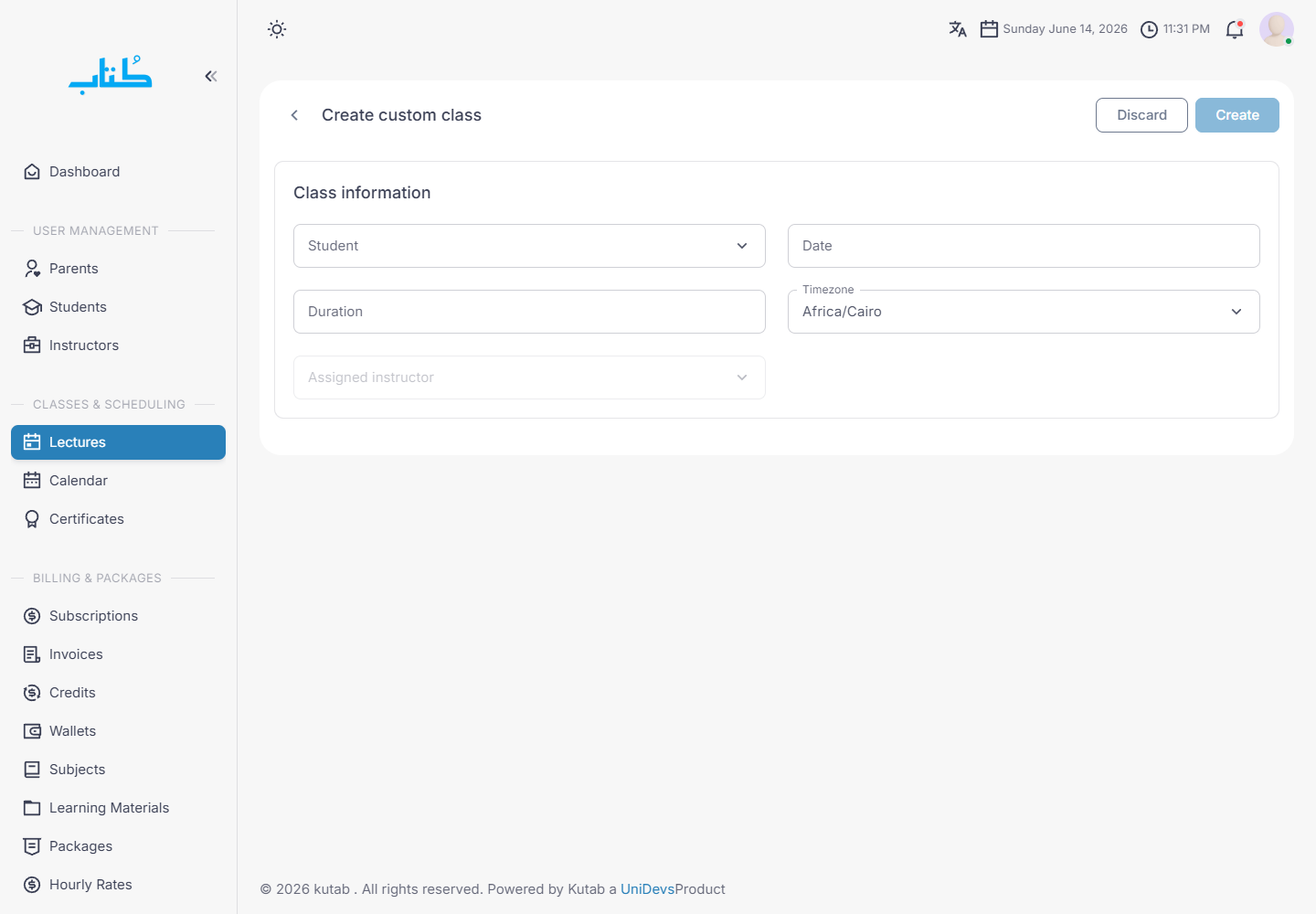Click the Parents person icon
This screenshot has width=1316, height=914.
32,269
